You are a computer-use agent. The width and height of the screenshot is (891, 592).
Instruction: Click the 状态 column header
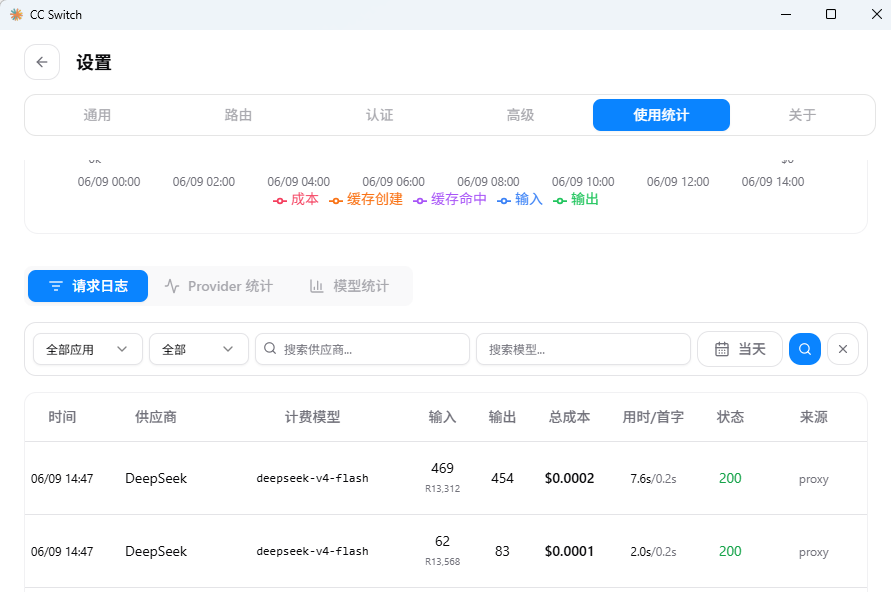pyautogui.click(x=730, y=417)
